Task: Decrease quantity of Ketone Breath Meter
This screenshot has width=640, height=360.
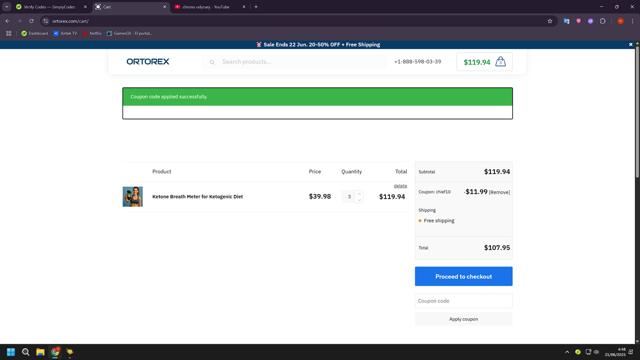Action: click(359, 200)
